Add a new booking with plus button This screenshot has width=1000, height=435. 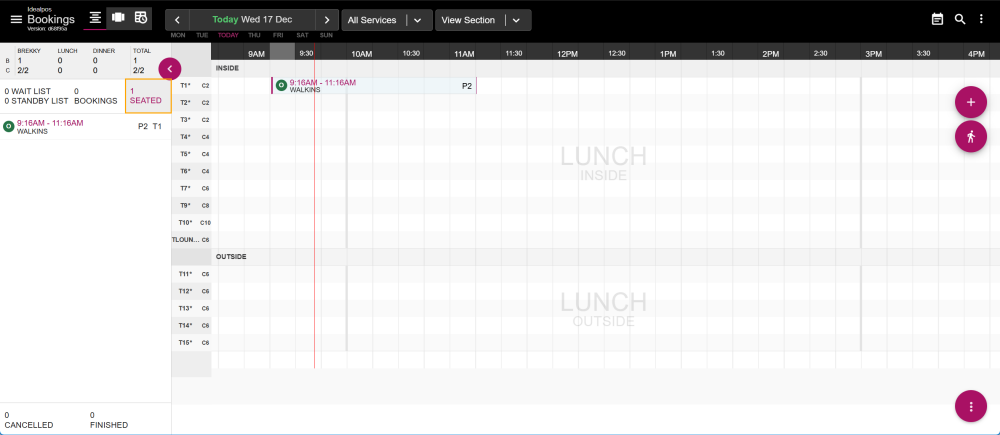(970, 103)
